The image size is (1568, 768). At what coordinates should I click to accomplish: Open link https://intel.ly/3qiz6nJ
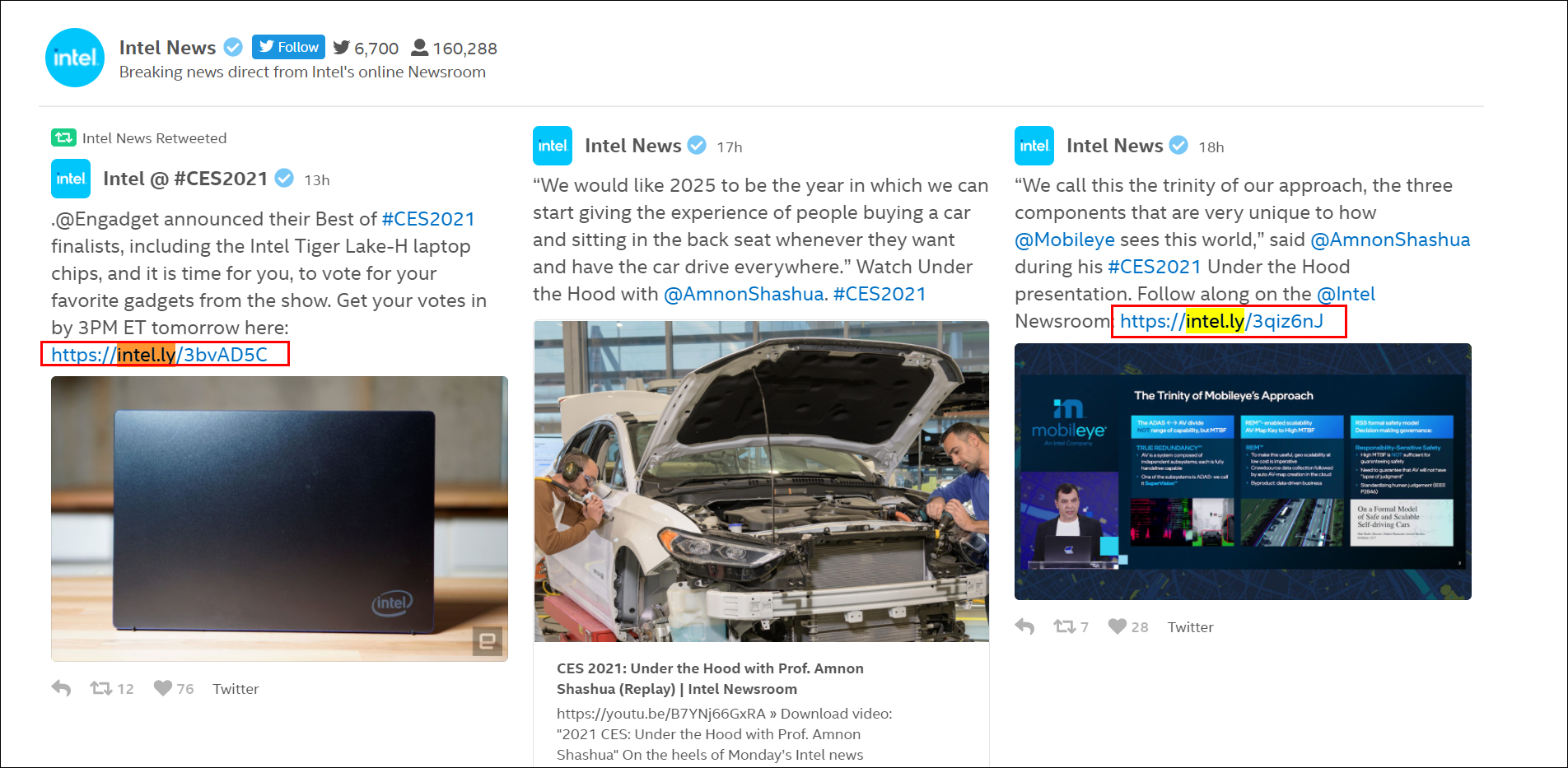(x=1221, y=321)
